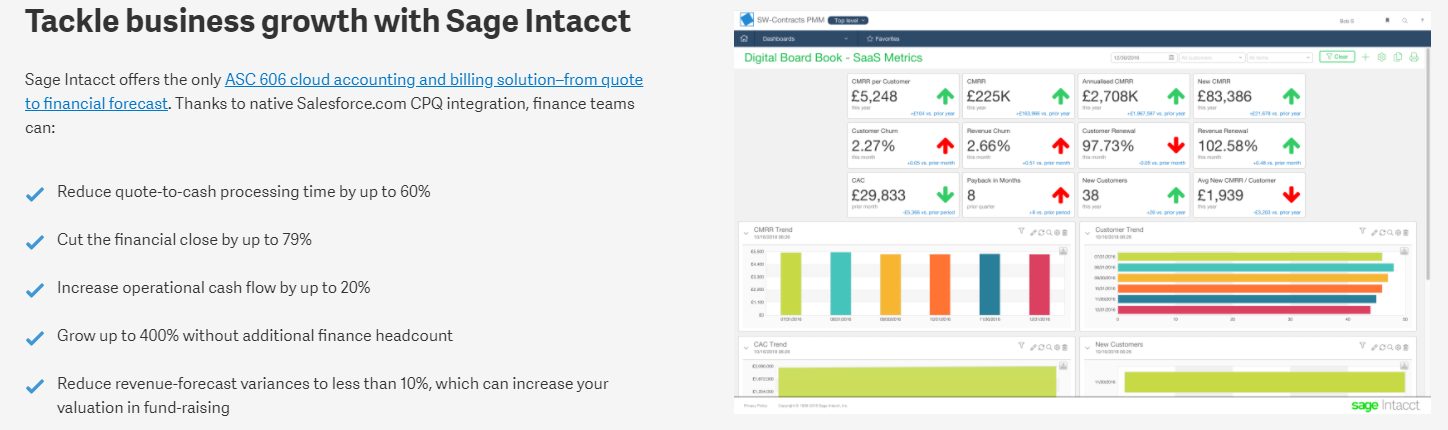Click the Clear filter button
This screenshot has width=1448, height=430.
click(1336, 57)
